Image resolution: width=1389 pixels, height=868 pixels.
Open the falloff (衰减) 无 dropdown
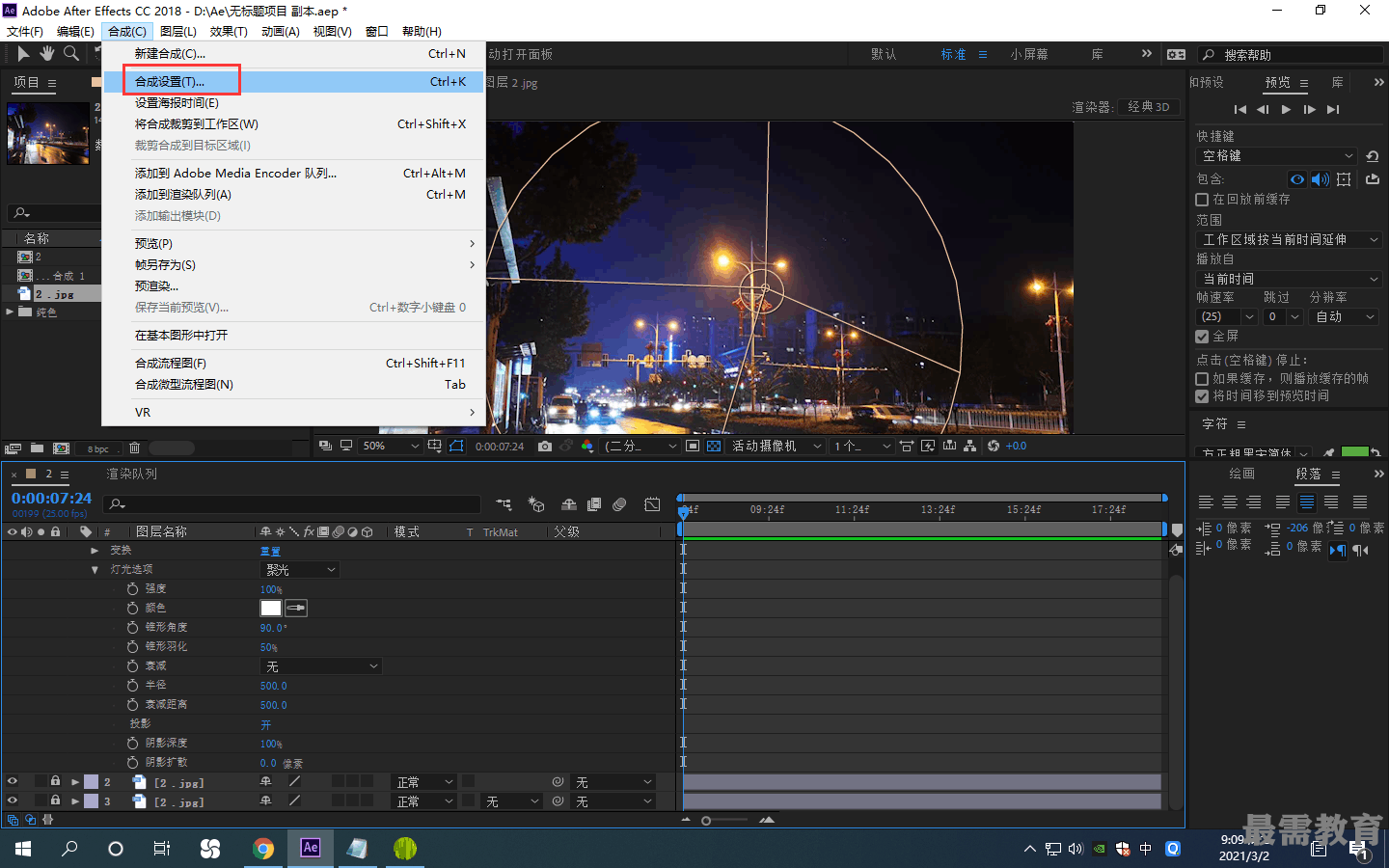321,666
